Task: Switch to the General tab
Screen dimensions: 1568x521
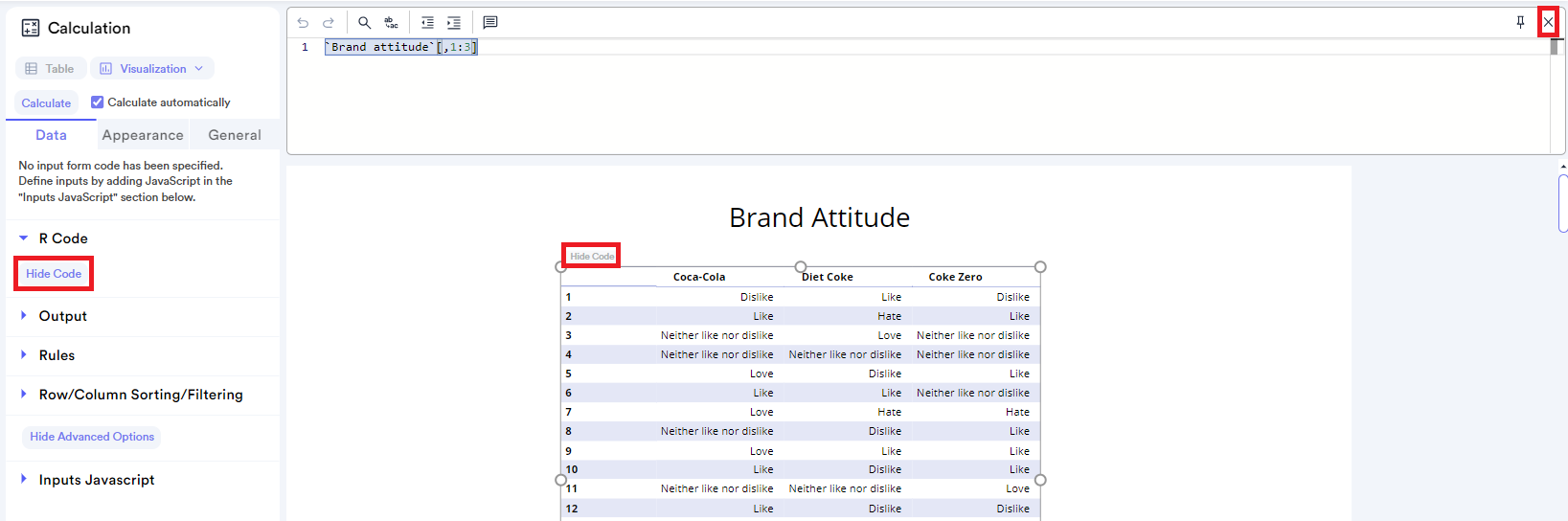Action: (235, 135)
